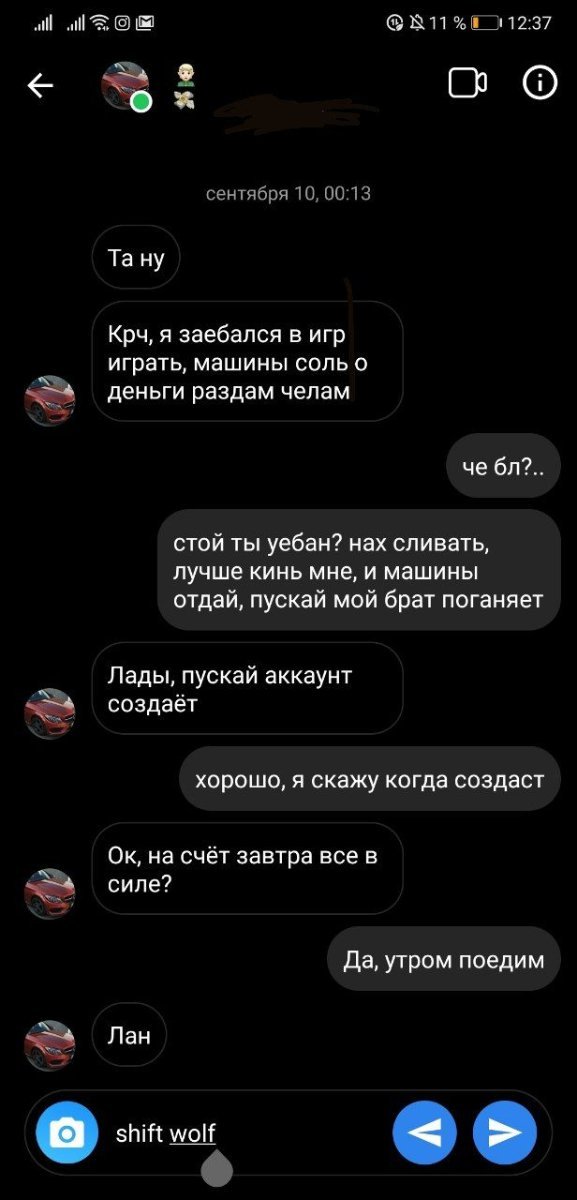Tap the "Да, утром поедим" message
This screenshot has height=1200, width=577.
click(x=444, y=960)
